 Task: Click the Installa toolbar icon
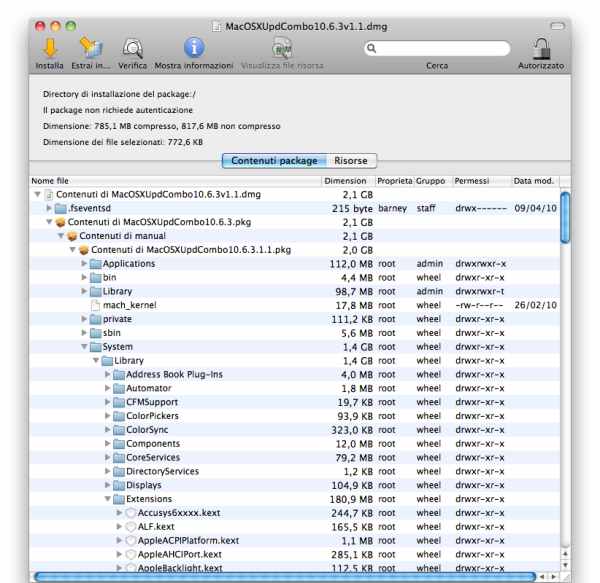pos(50,48)
